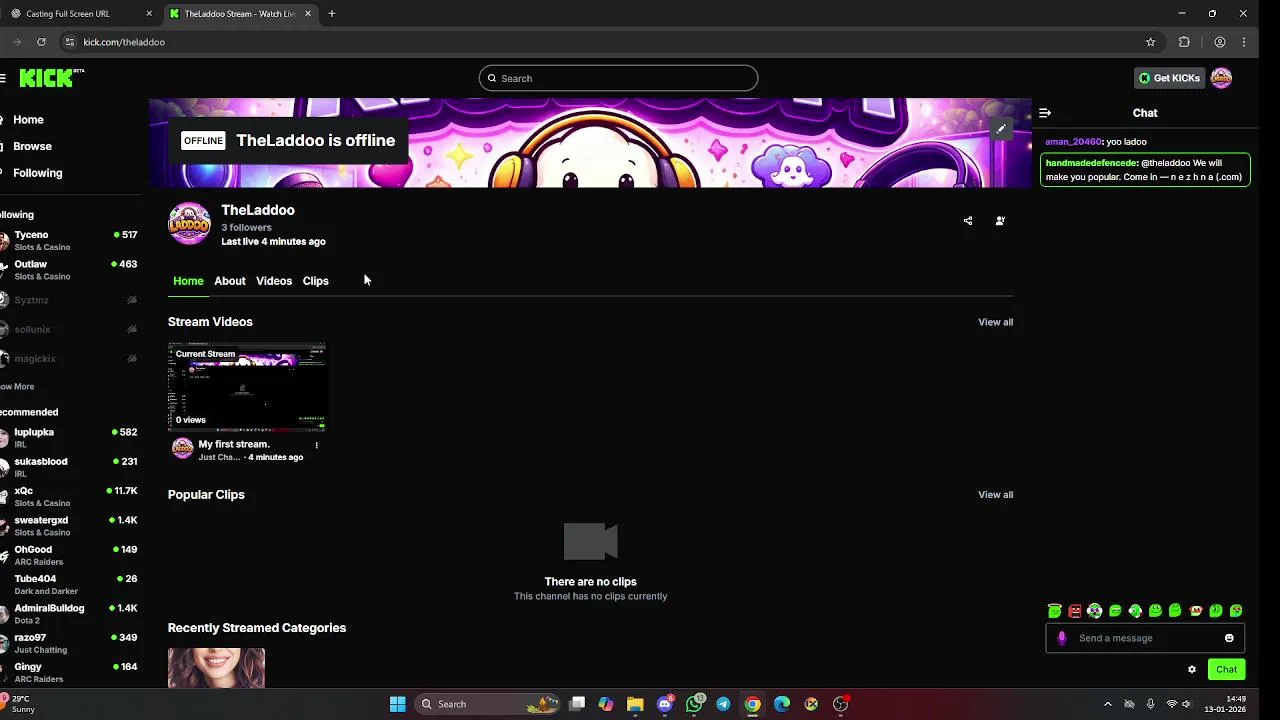
Task: Click TheLaddoo channel avatar
Action: point(189,224)
